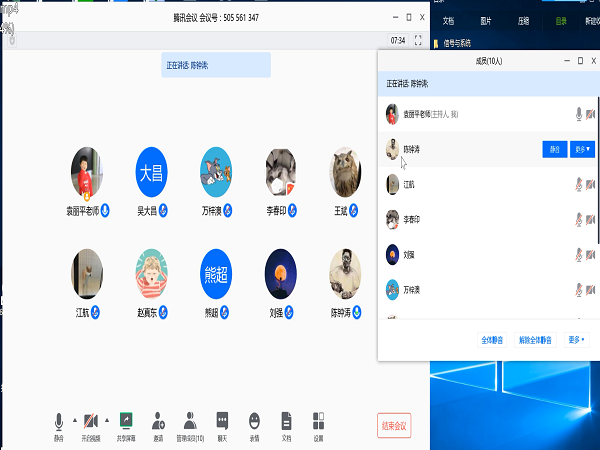
Task: Click muted mic icon beside 王斌 grid name
Action: (x=354, y=210)
